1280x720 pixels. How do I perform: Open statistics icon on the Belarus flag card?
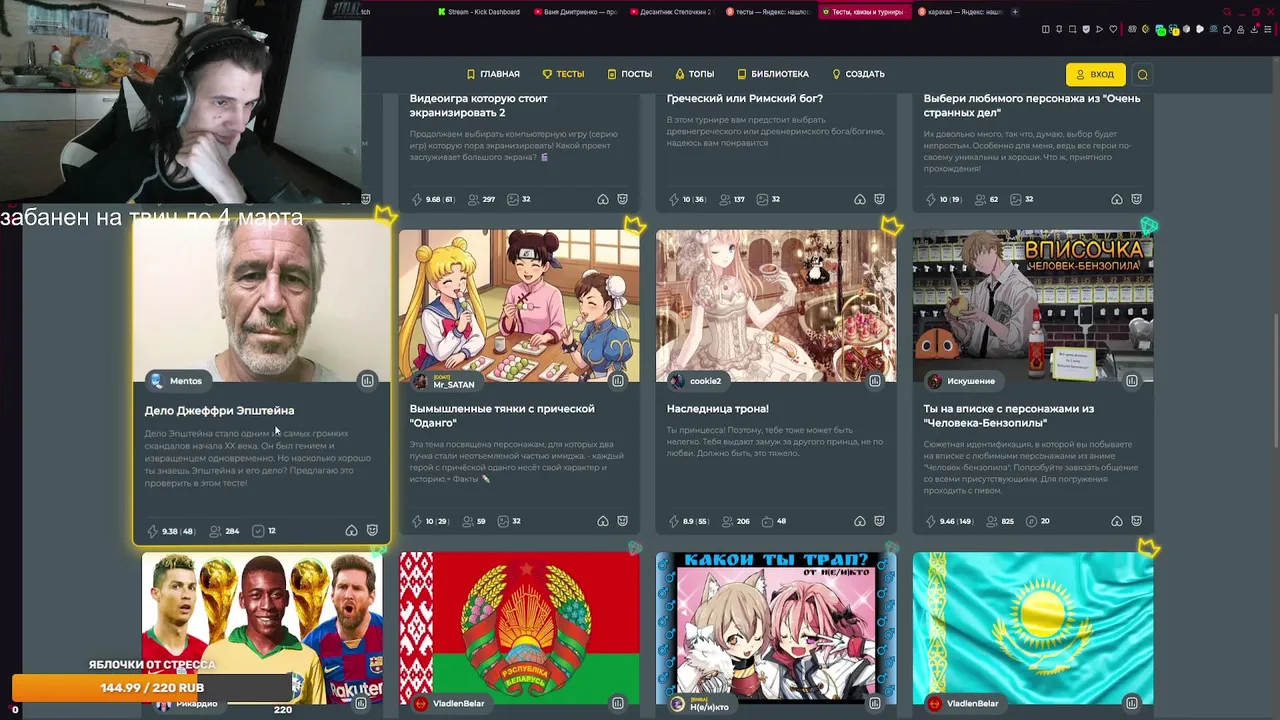pyautogui.click(x=618, y=703)
